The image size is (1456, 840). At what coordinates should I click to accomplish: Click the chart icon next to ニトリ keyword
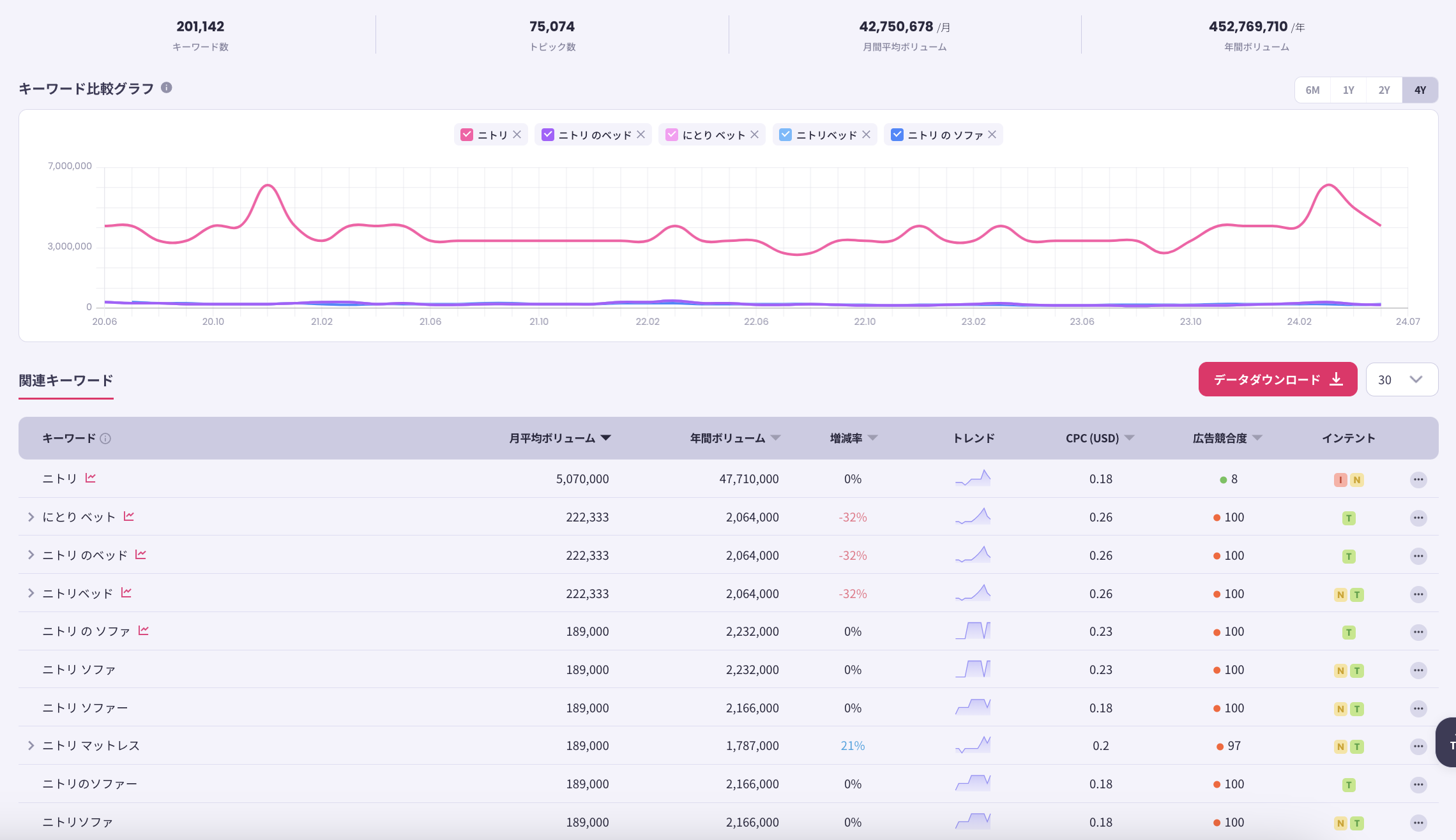pos(91,478)
